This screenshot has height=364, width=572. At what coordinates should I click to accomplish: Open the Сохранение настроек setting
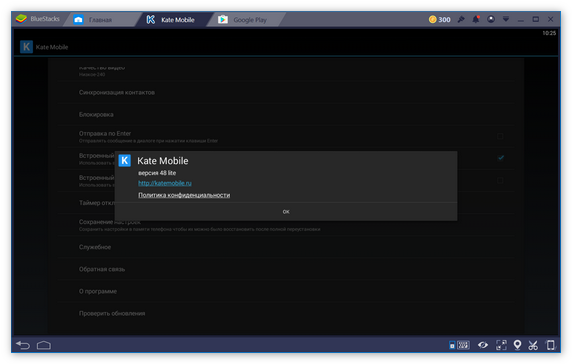(x=286, y=225)
